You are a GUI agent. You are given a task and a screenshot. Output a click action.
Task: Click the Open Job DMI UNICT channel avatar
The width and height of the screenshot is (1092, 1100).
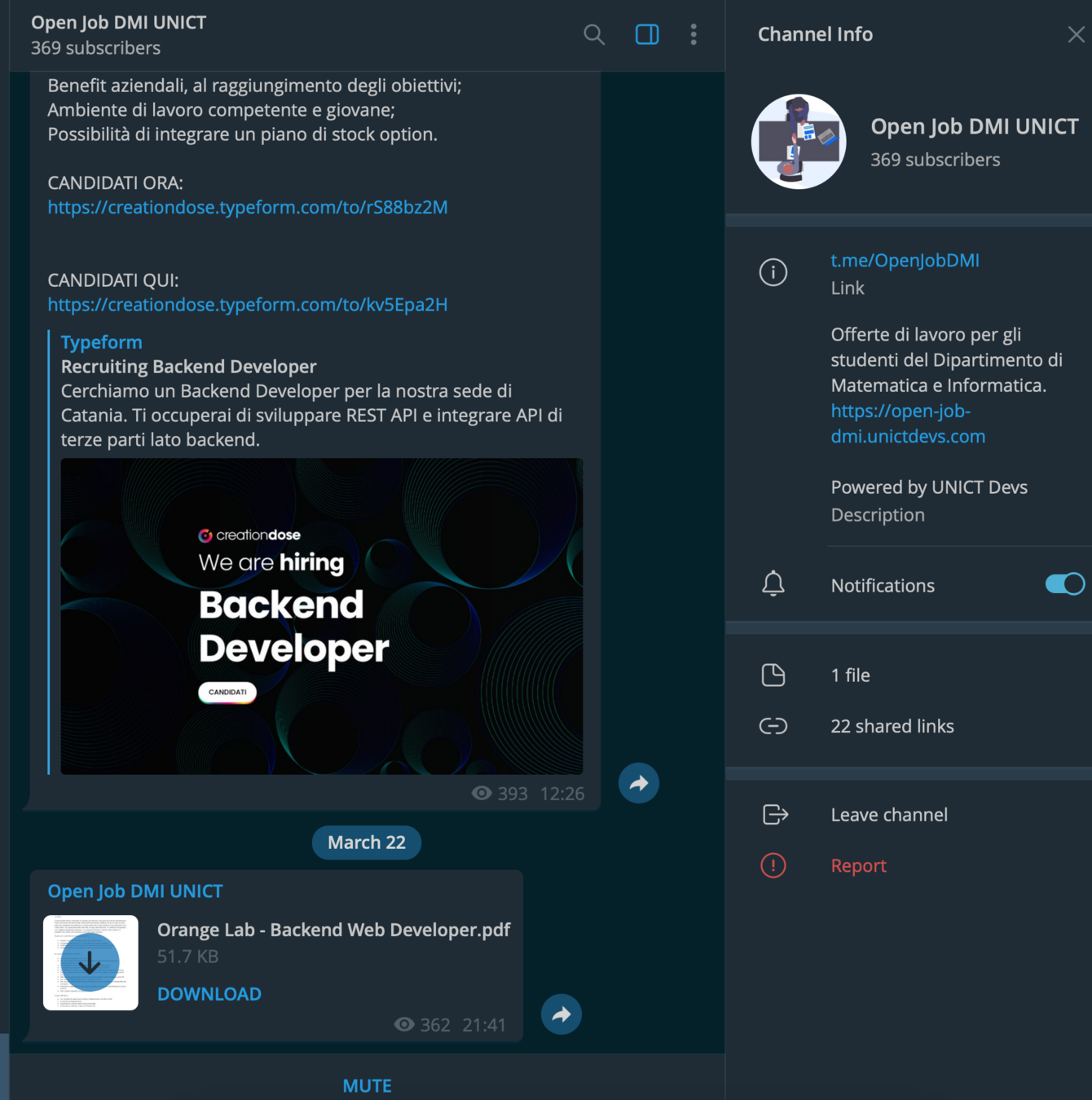(799, 142)
